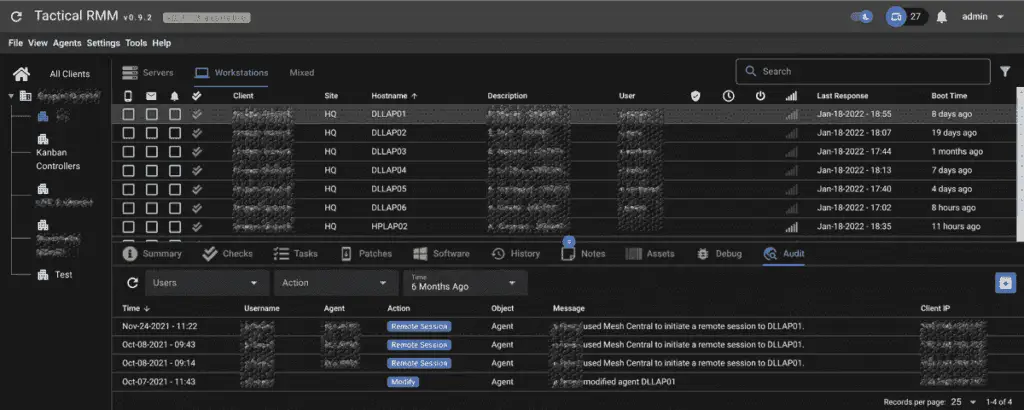1024x410 pixels.
Task: Tick the email alert checkbox for DLLAP03
Action: tap(152, 151)
